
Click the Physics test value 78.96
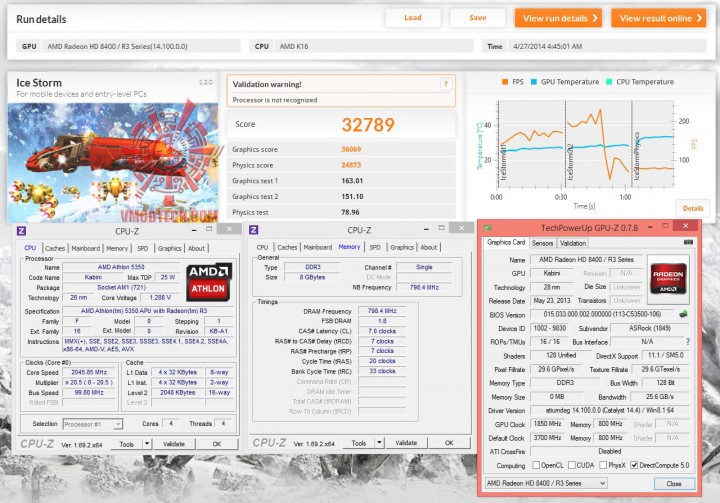click(x=350, y=212)
